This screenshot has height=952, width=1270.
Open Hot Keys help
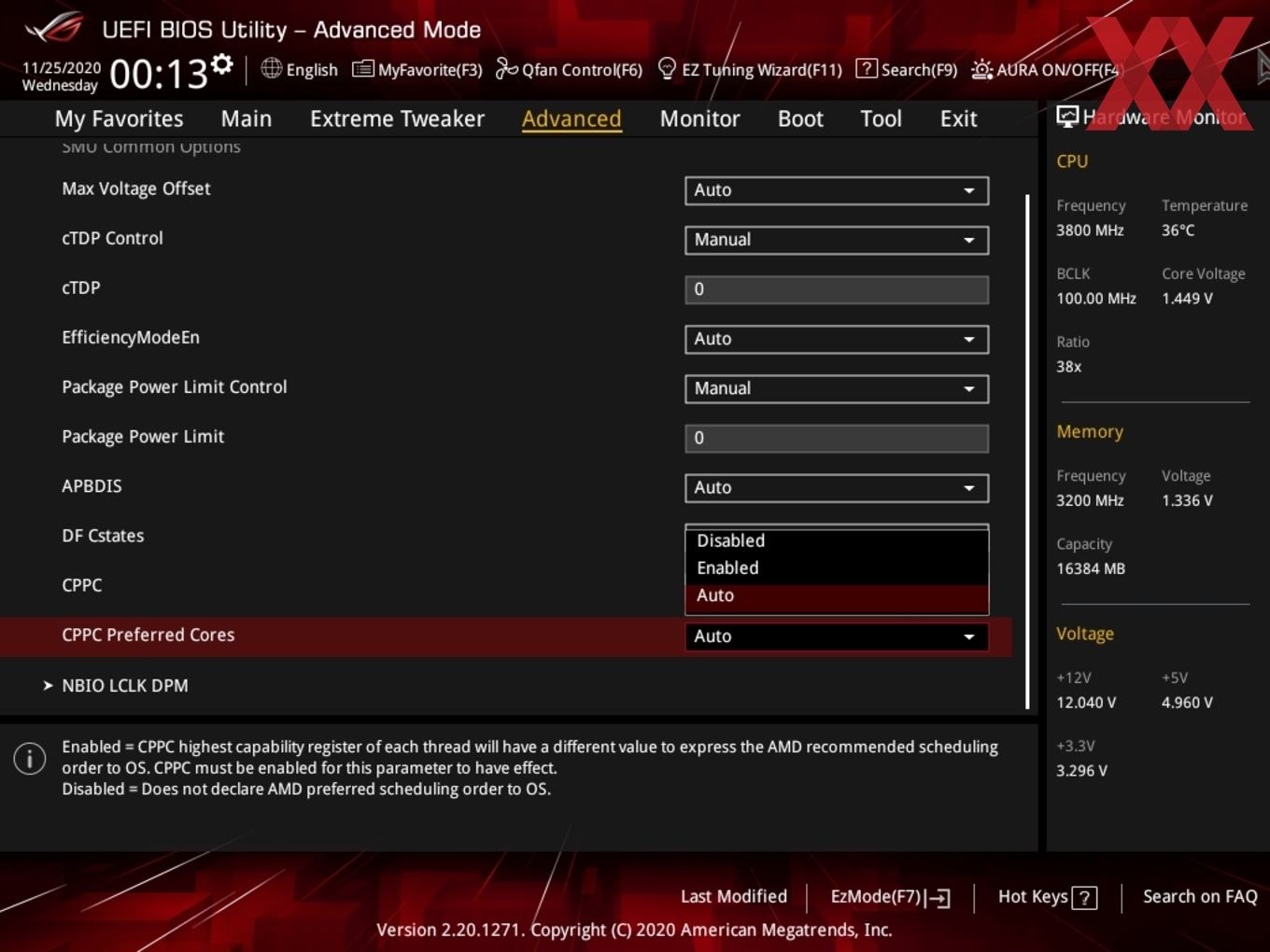(1047, 897)
